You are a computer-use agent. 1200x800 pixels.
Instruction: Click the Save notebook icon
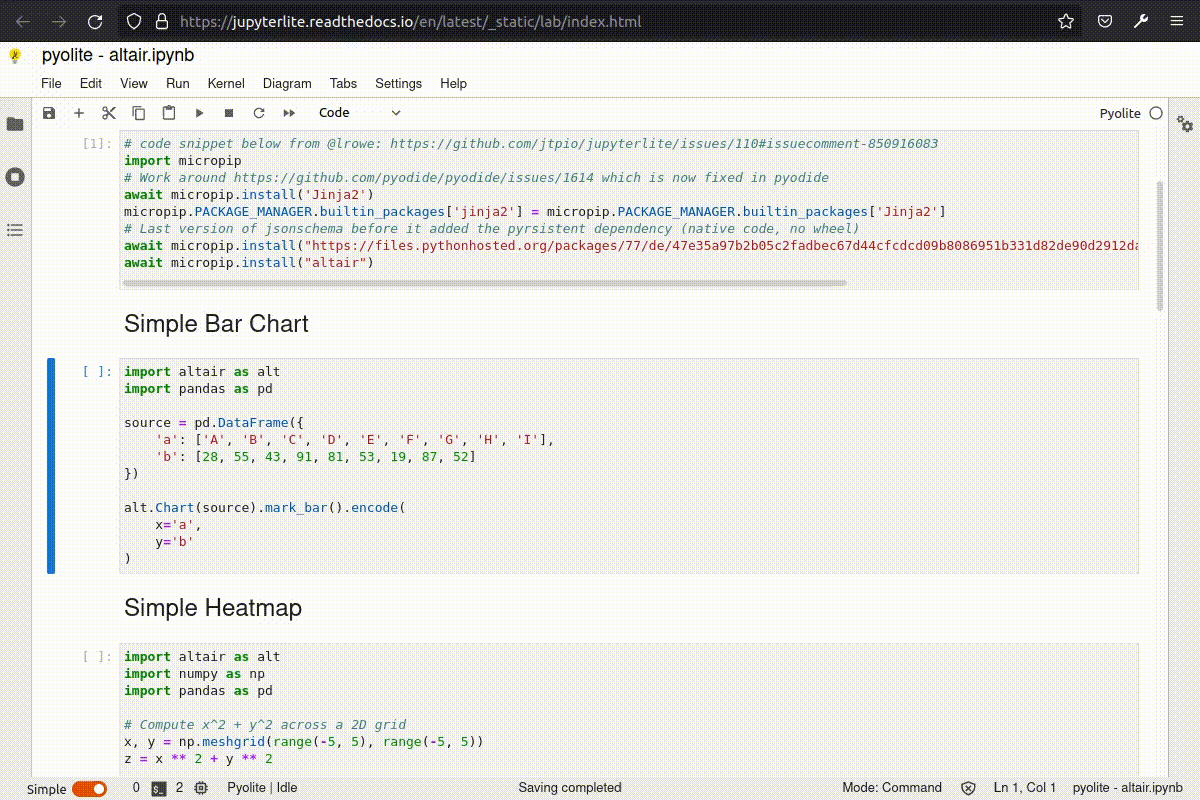(49, 113)
